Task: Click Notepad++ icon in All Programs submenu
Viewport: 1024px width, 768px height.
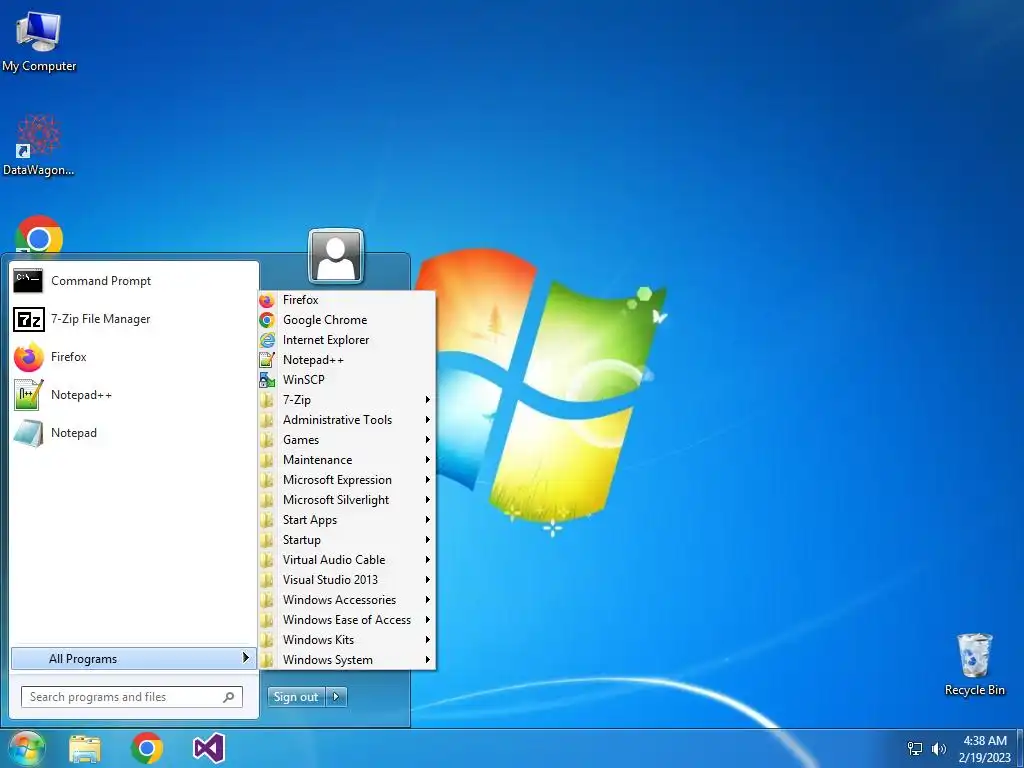Action: pyautogui.click(x=266, y=360)
